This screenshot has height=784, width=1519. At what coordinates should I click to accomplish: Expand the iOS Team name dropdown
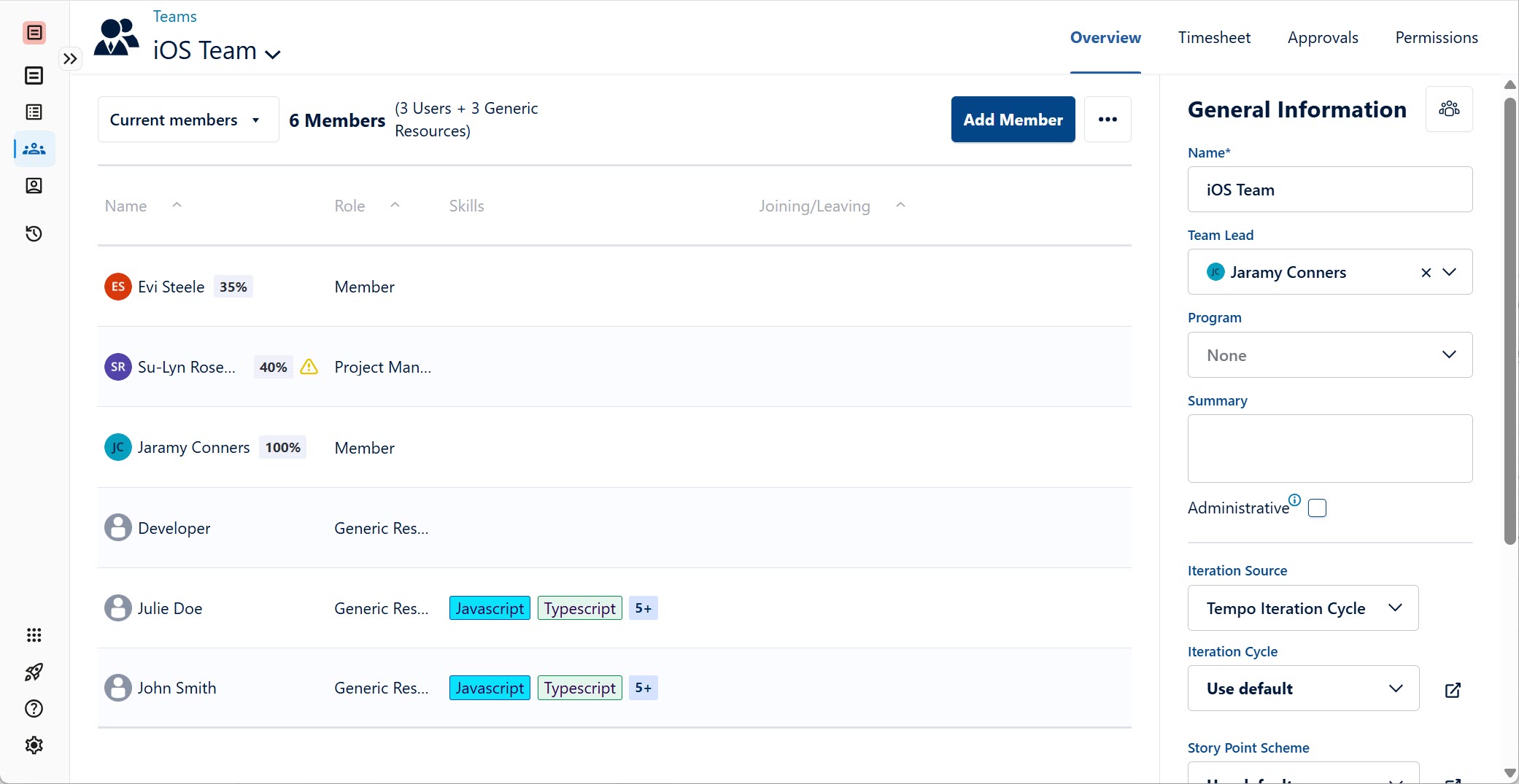[274, 53]
